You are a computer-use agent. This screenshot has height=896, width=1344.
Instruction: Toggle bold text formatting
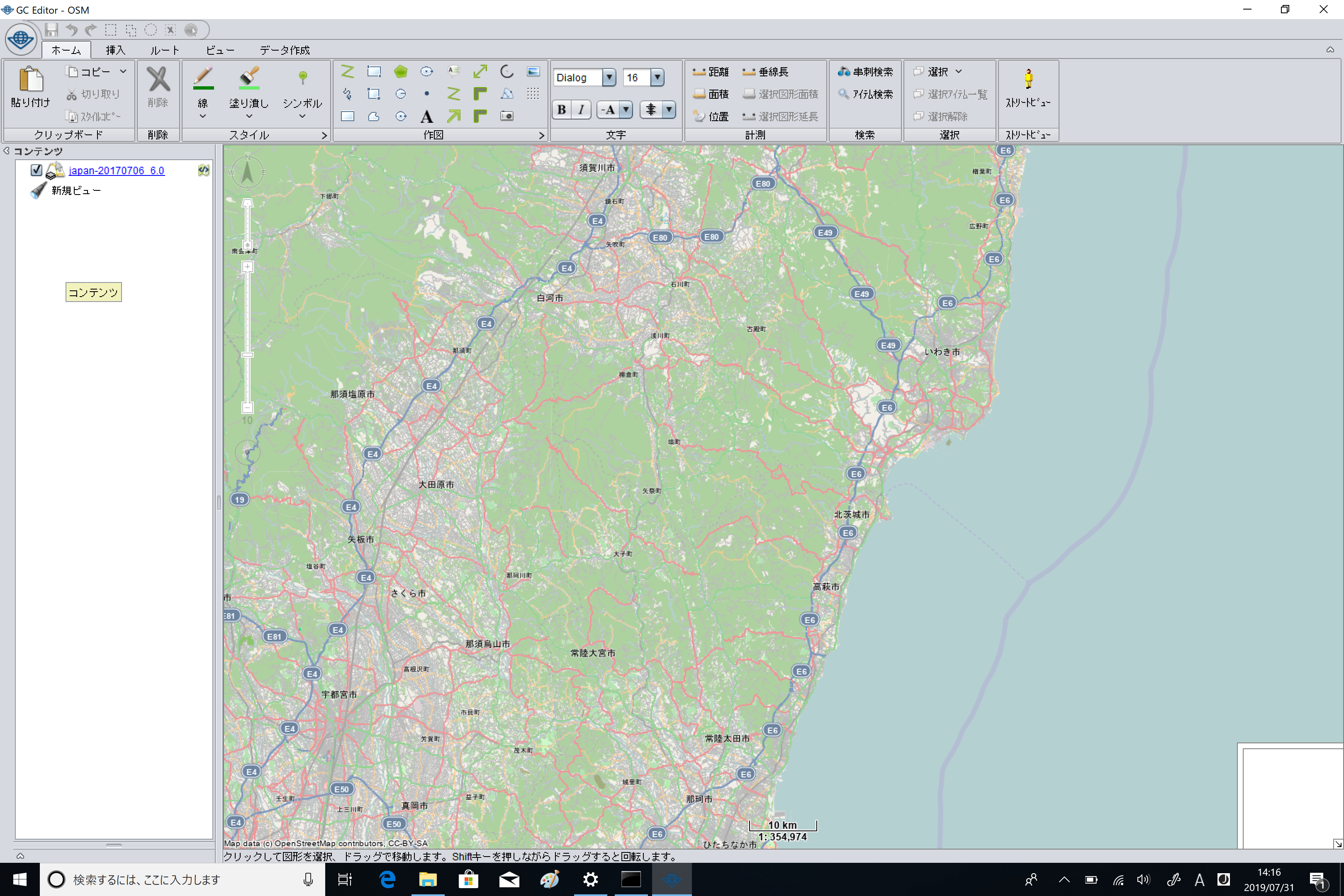(562, 110)
